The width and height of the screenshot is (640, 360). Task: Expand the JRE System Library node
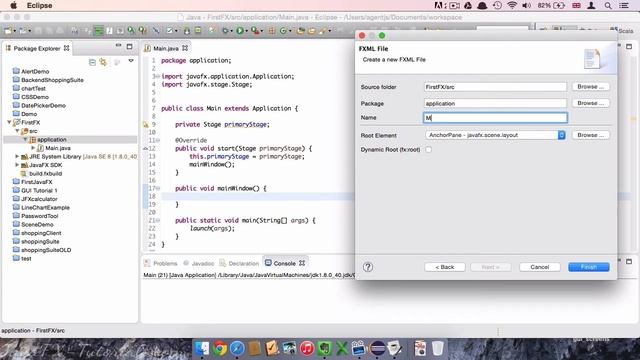pos(17,157)
